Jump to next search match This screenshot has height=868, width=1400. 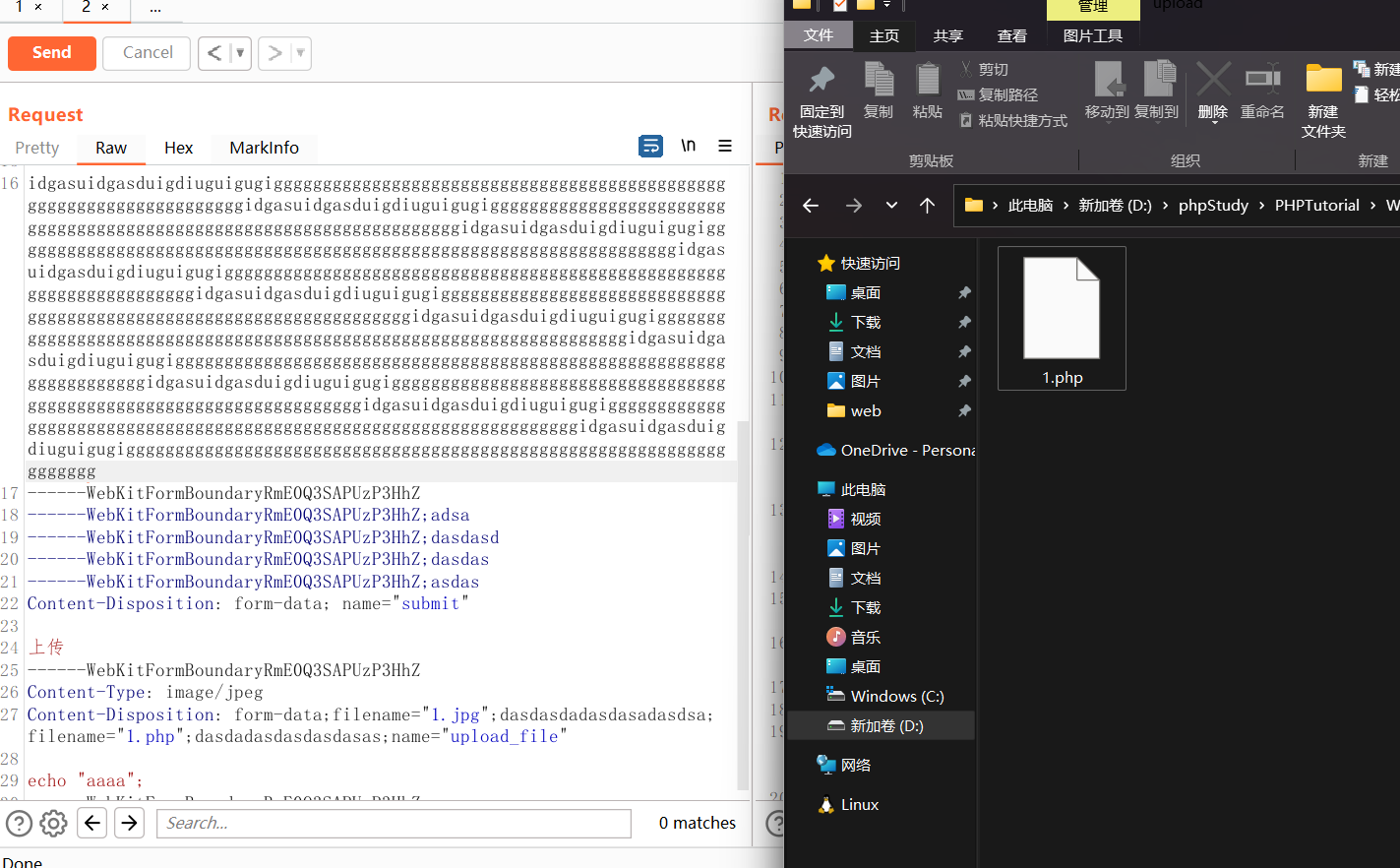129,823
